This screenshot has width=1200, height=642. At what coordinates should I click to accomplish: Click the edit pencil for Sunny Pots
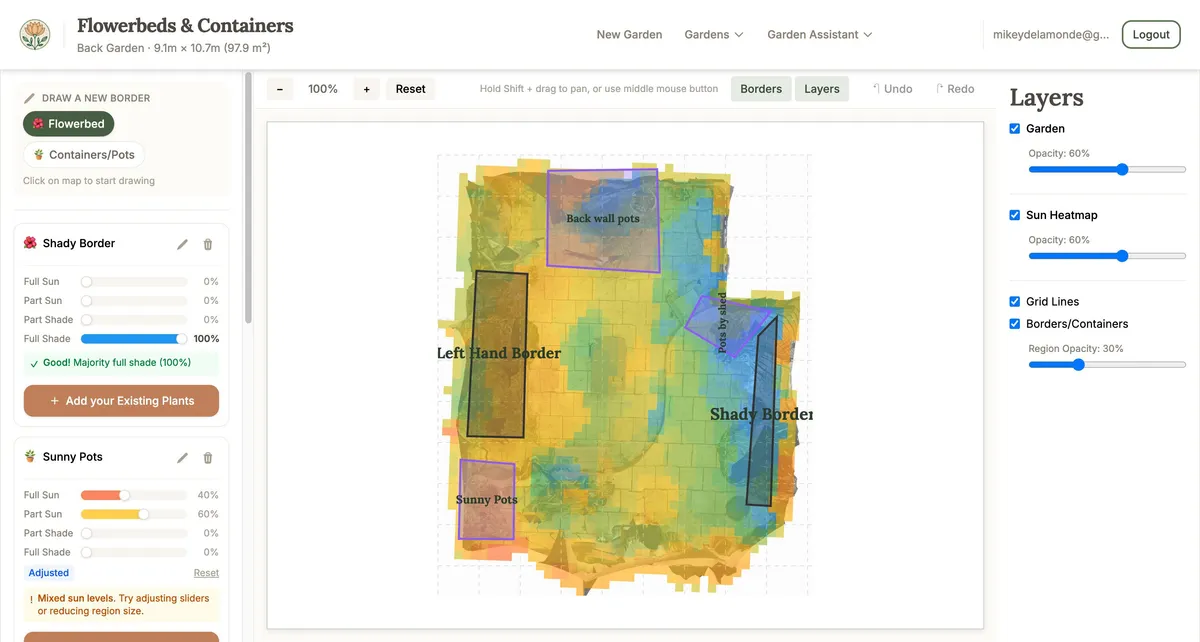pyautogui.click(x=182, y=457)
